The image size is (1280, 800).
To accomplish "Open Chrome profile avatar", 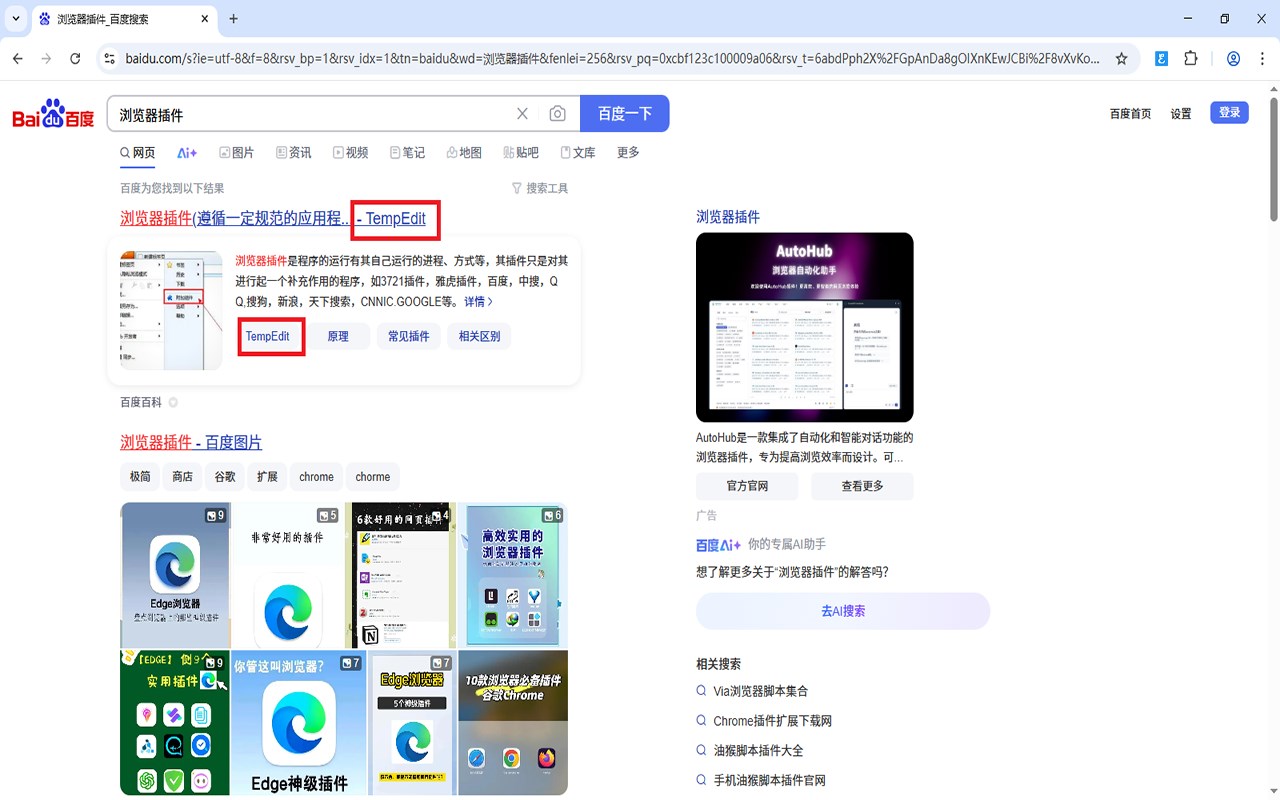I will pos(1233,59).
